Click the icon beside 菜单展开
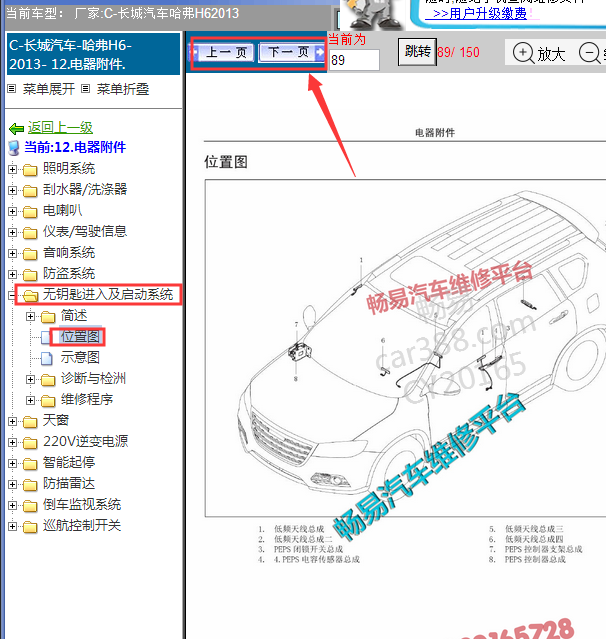Screen dimensions: 606x639 point(12,88)
